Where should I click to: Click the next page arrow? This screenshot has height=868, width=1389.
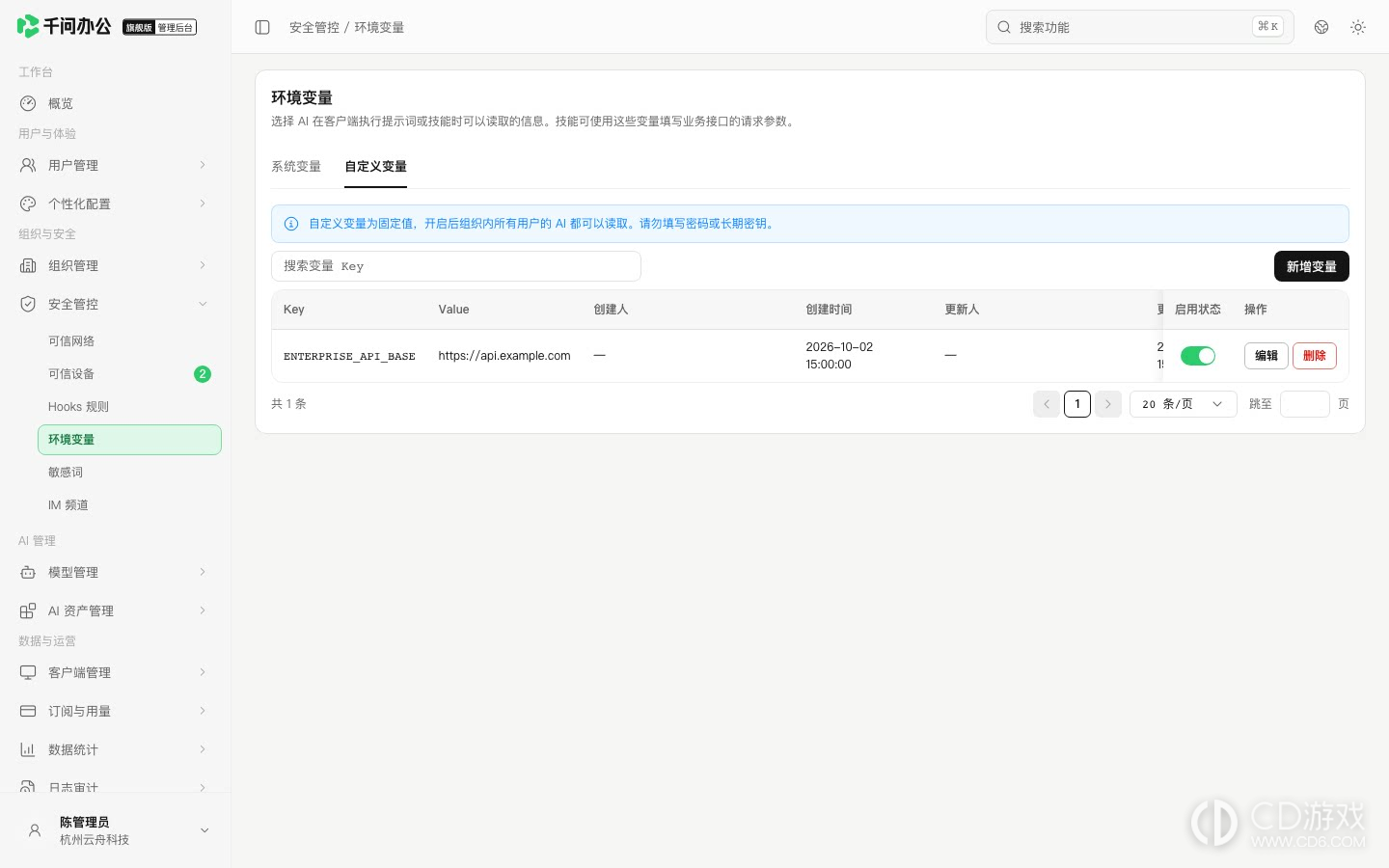click(x=1108, y=404)
